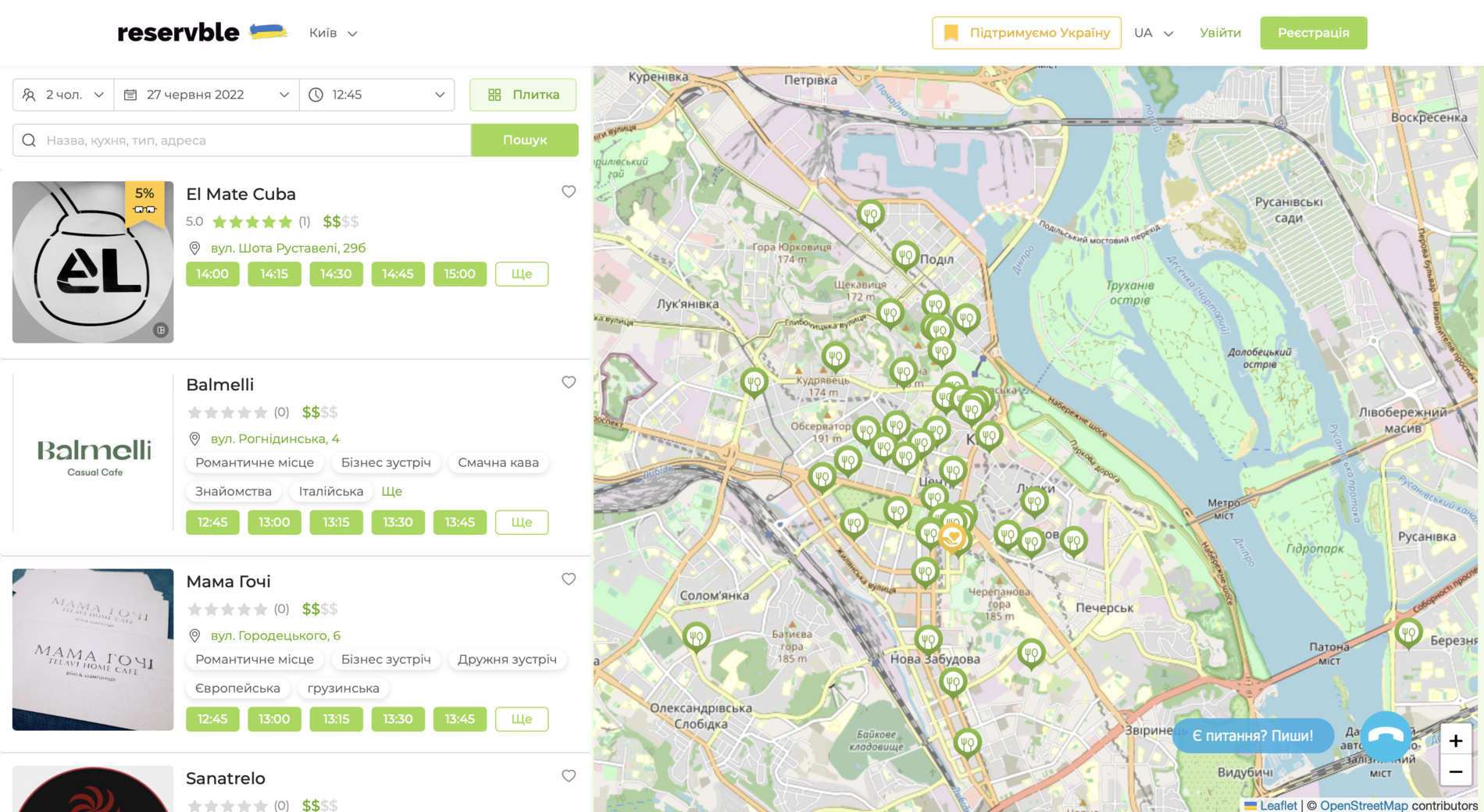The height and width of the screenshot is (812, 1484).
Task: Open the Leaflet attribution link
Action: pos(1278,805)
